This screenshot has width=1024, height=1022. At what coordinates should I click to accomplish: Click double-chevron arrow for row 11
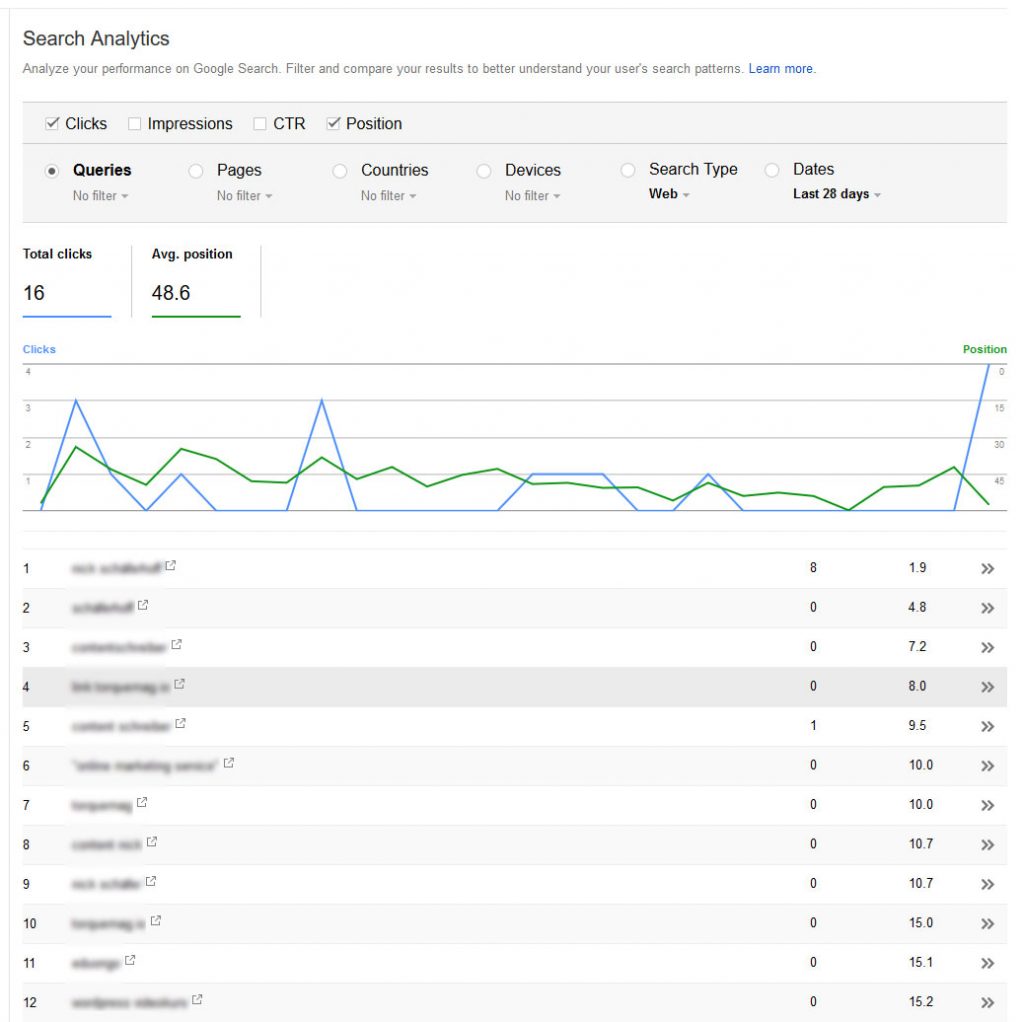point(987,963)
